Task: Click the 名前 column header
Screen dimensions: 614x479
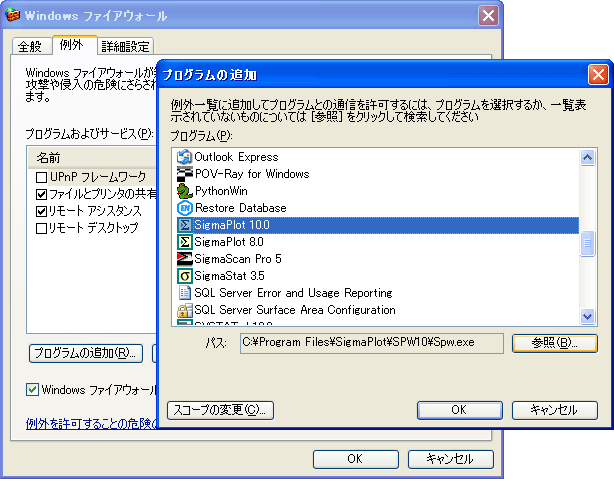Action: 92,158
